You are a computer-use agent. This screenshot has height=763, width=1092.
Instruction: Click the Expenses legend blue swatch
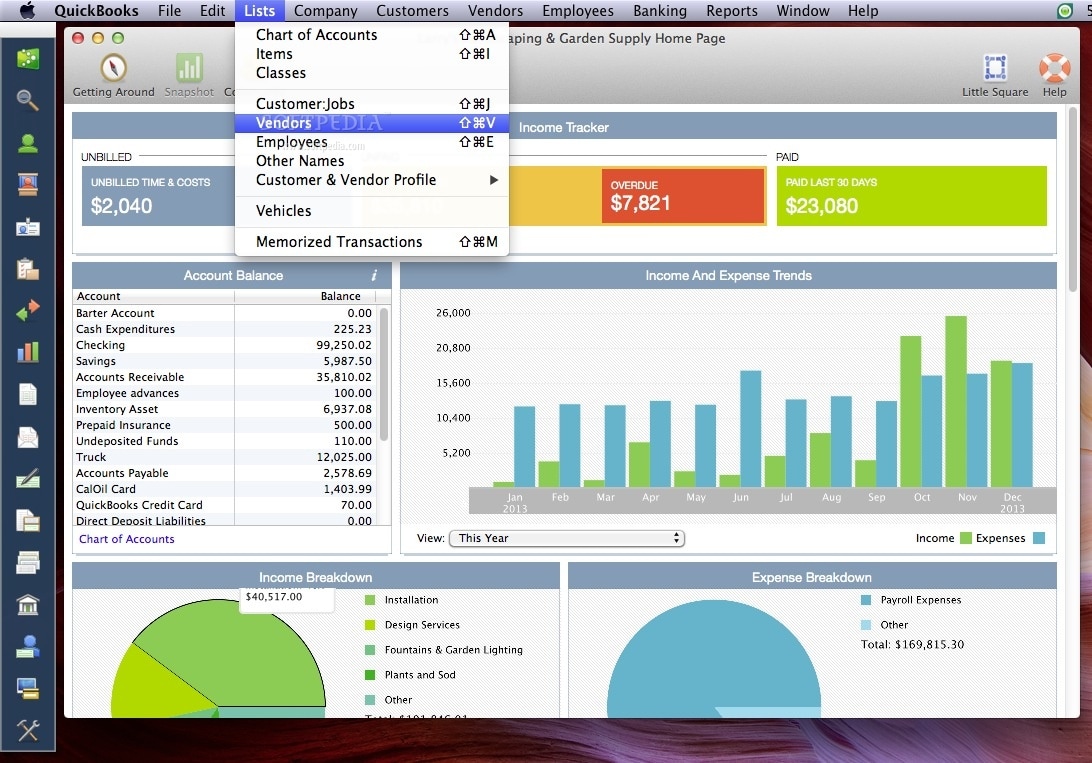[1038, 538]
